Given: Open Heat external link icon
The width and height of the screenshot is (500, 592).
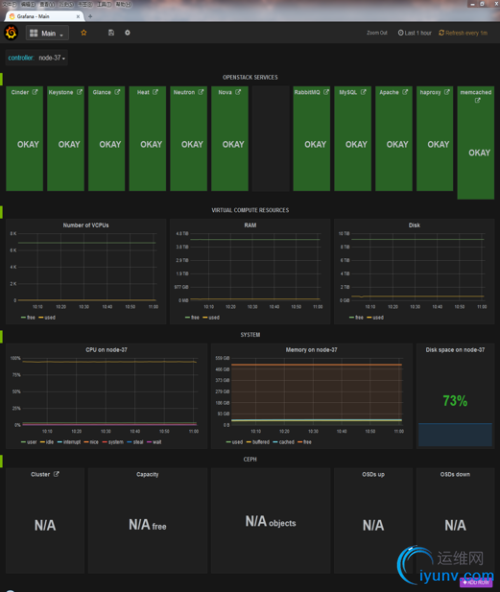Looking at the screenshot, I should (155, 92).
